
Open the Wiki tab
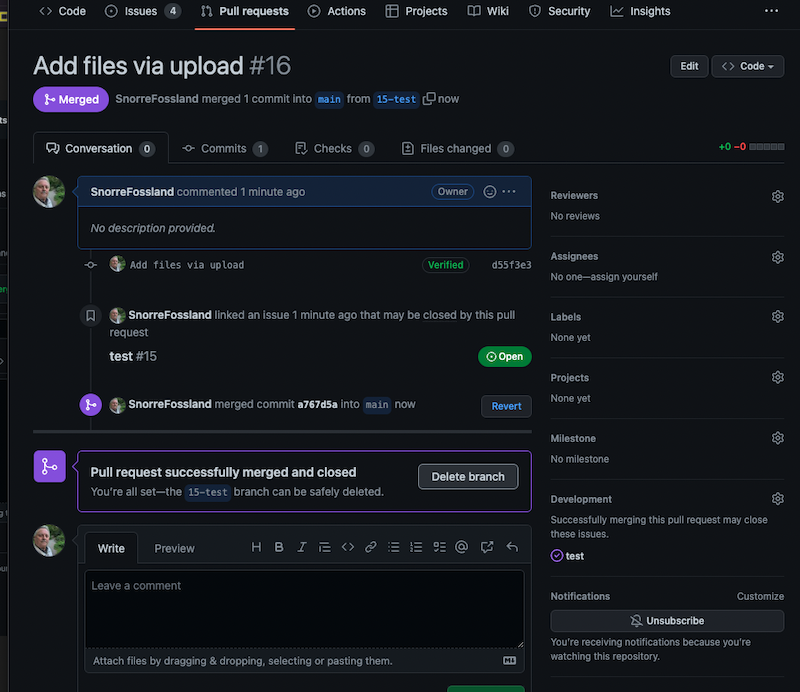point(488,11)
